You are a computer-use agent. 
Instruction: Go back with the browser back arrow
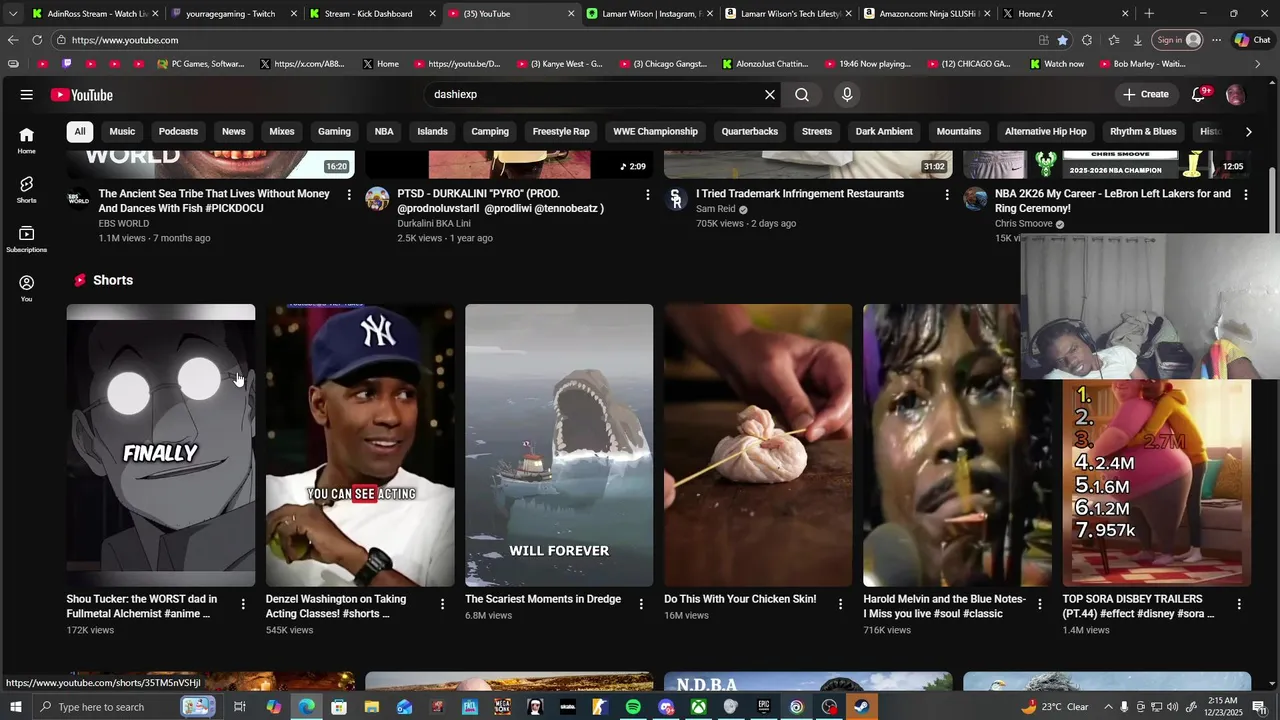click(x=12, y=40)
